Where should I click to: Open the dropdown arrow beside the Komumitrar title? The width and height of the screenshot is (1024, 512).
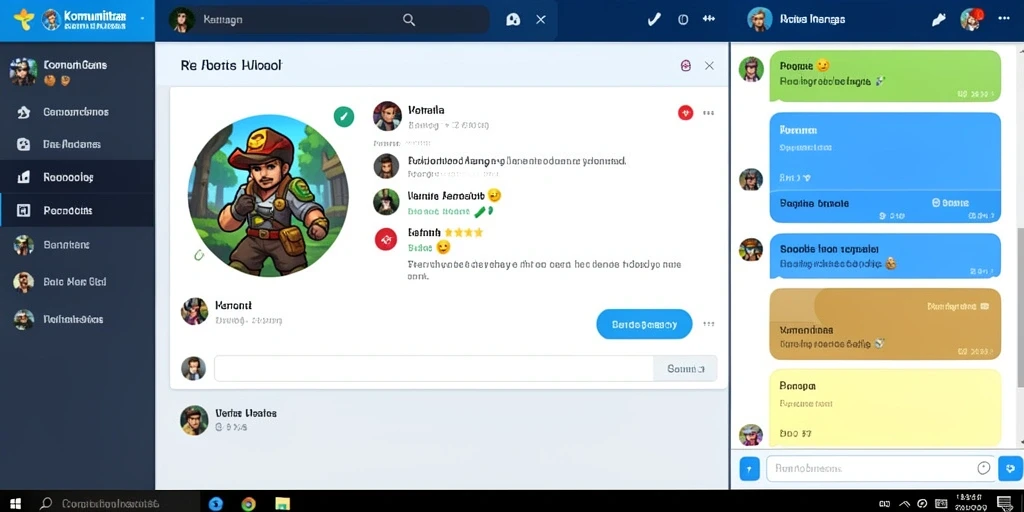click(x=142, y=19)
